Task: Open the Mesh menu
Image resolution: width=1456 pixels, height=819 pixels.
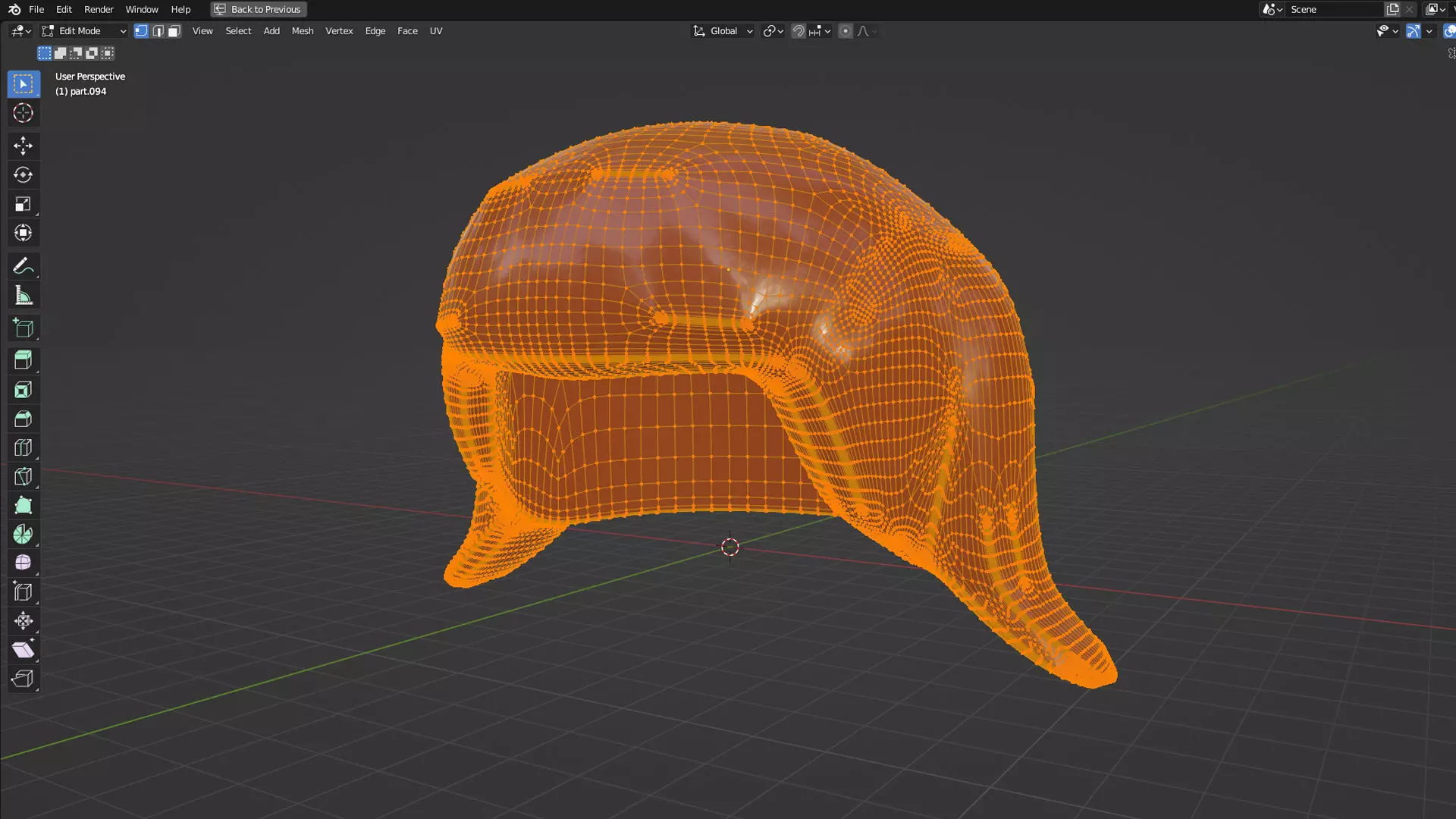Action: [x=302, y=31]
